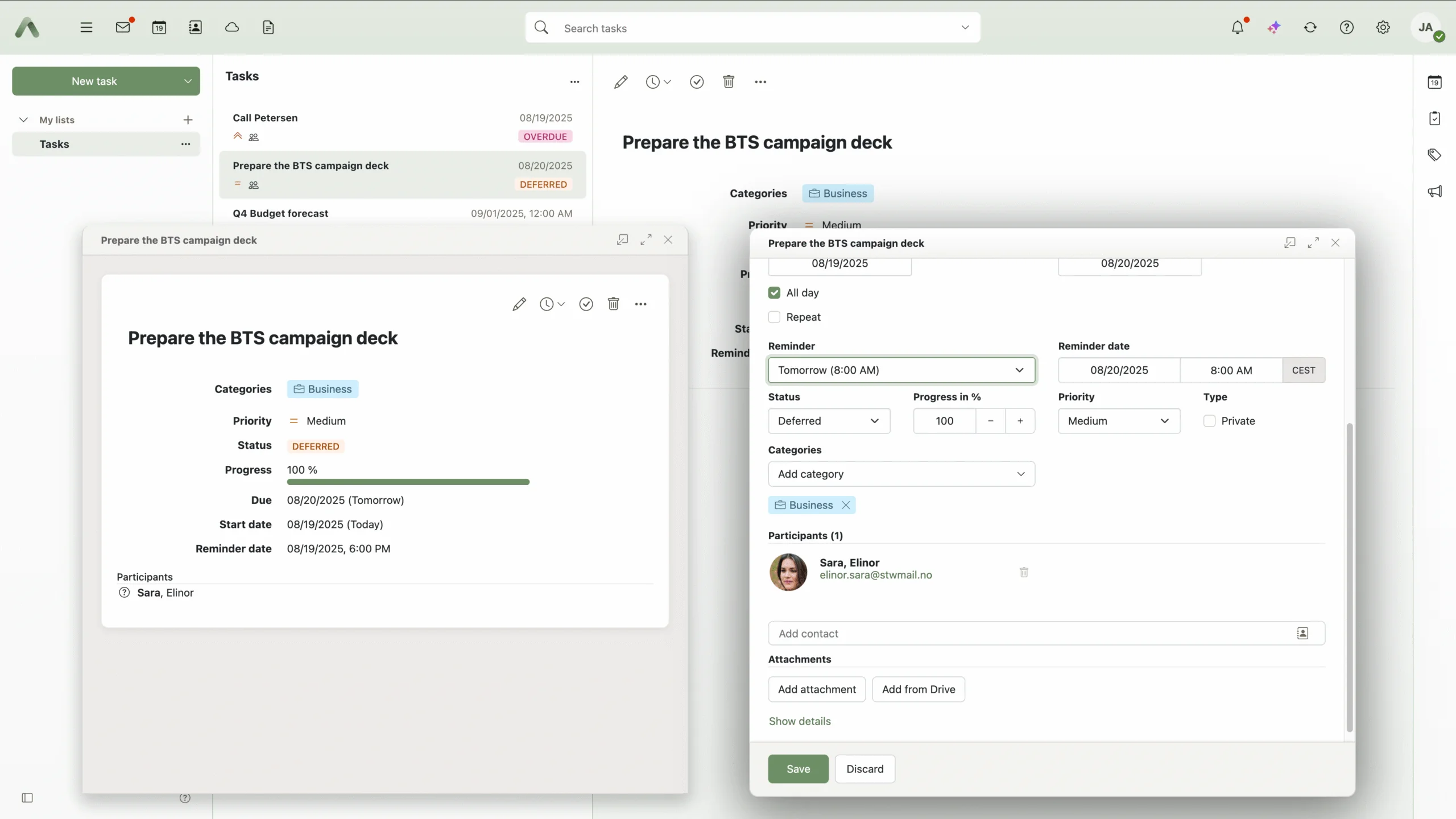The image size is (1456, 819).
Task: Open the Address Book icon in top bar
Action: tap(195, 27)
